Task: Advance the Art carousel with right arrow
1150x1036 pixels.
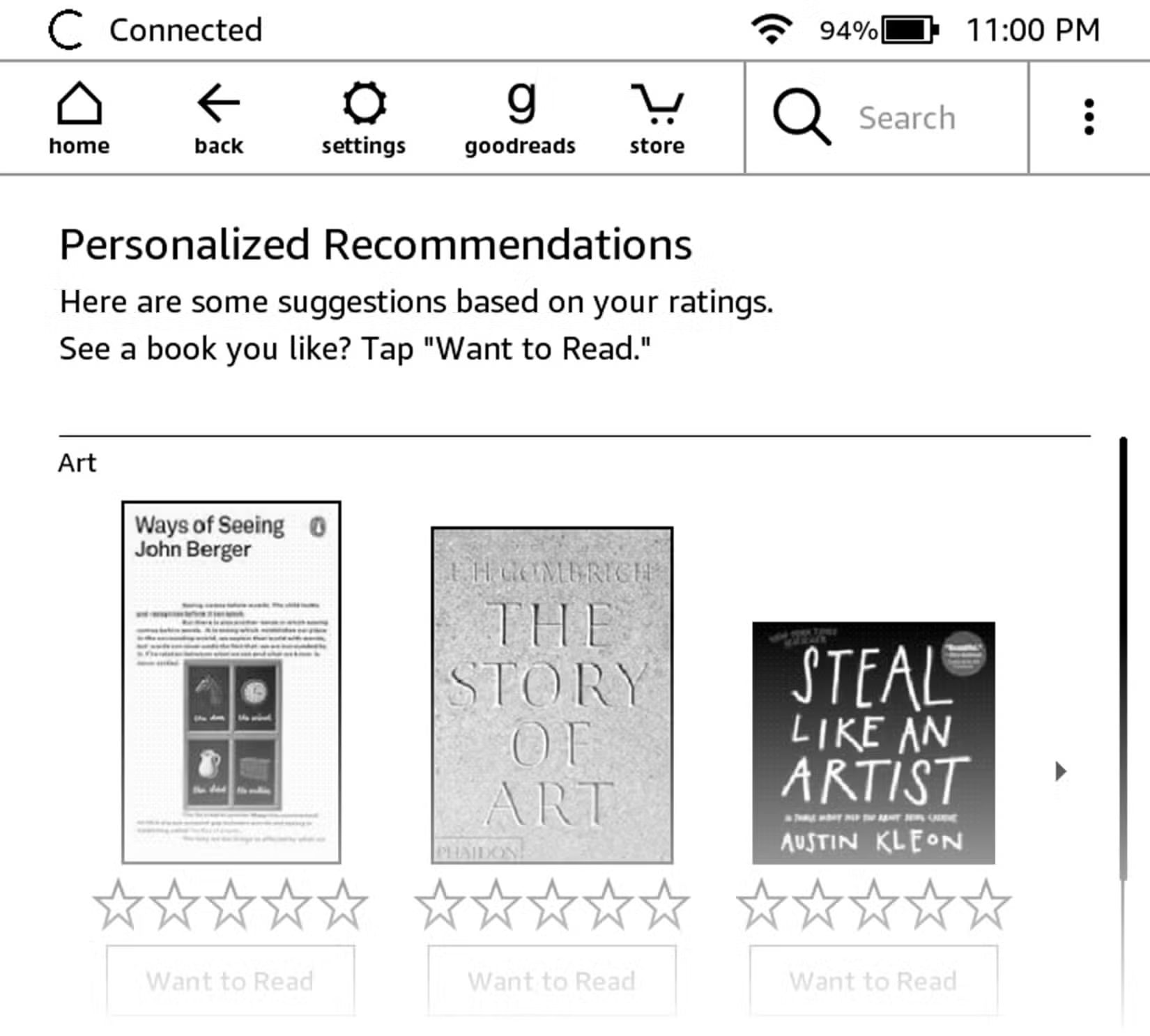Action: point(1060,771)
